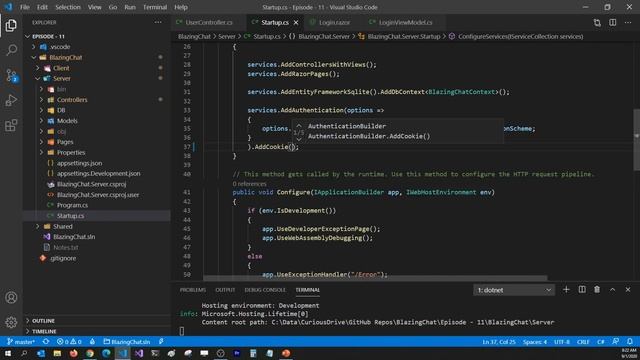The height and width of the screenshot is (360, 640).
Task: Switch to DEBUG CONSOLE panel tab
Action: [x=265, y=290]
